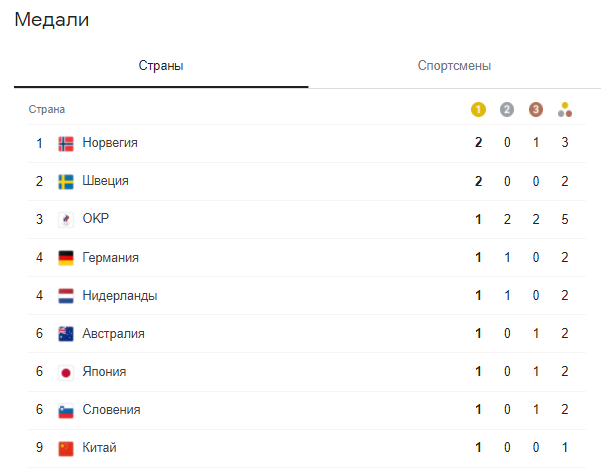
Task: Click the silver medal column icon
Action: (507, 109)
